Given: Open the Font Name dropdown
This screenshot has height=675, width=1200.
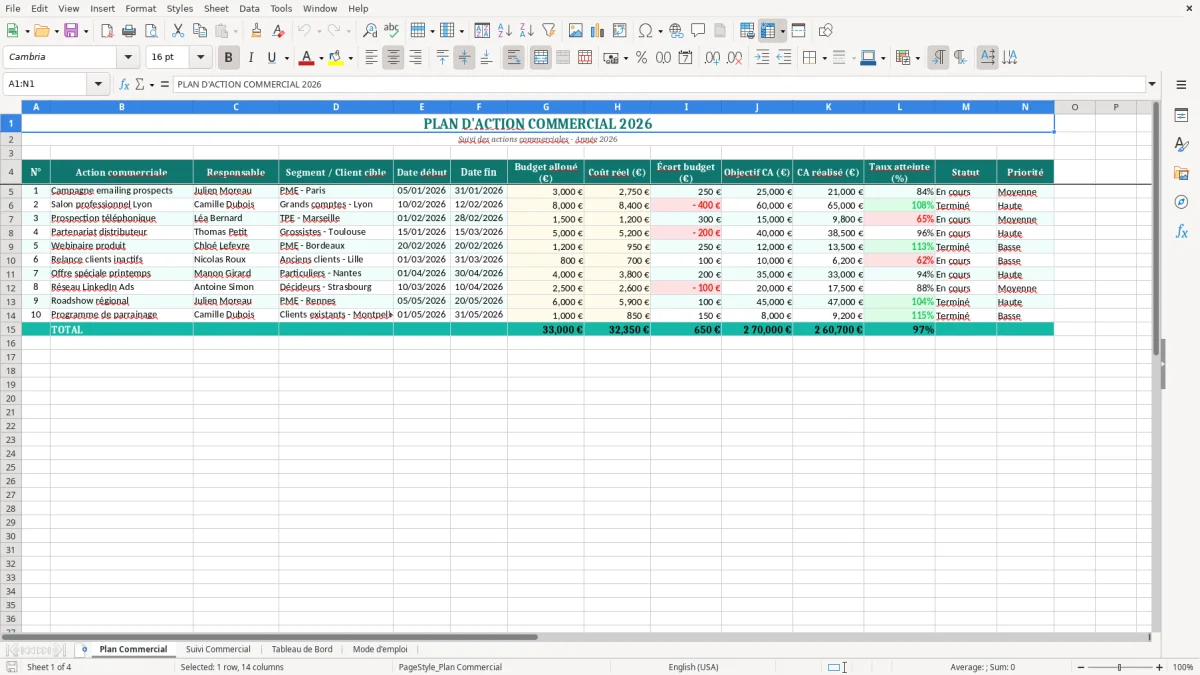Looking at the screenshot, I should [128, 58].
